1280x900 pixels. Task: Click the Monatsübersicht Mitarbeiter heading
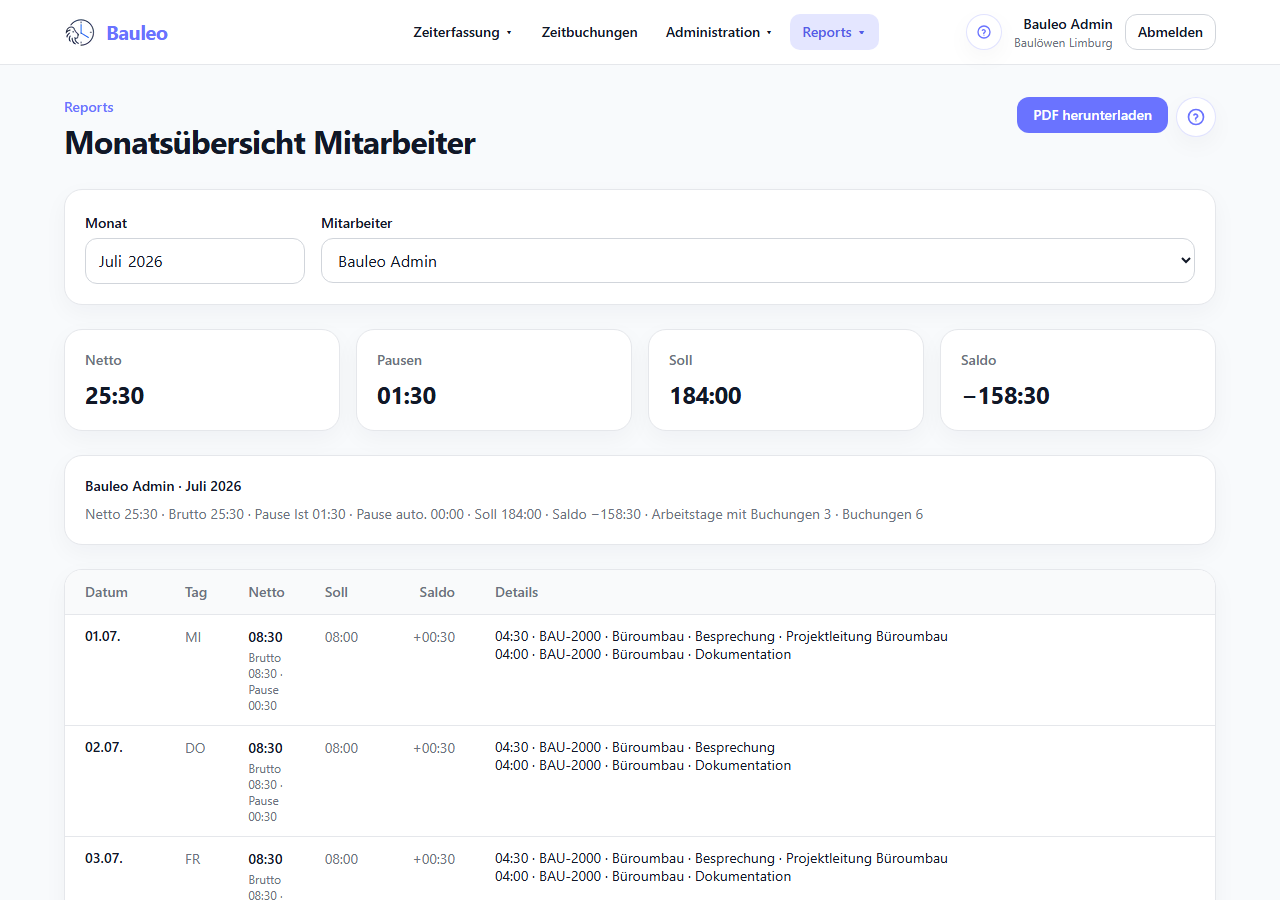tap(270, 143)
